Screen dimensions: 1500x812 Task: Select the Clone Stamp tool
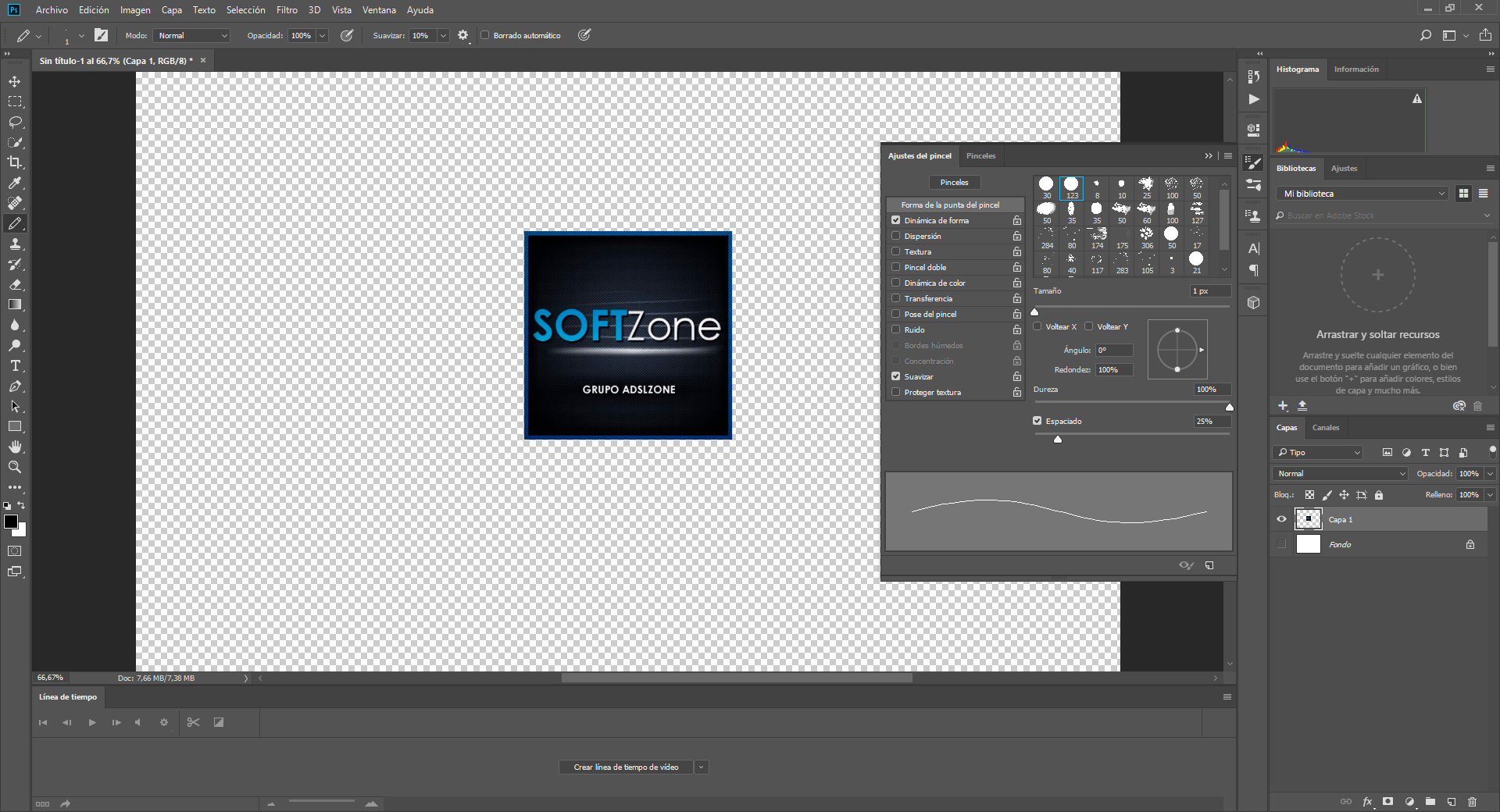click(x=15, y=244)
